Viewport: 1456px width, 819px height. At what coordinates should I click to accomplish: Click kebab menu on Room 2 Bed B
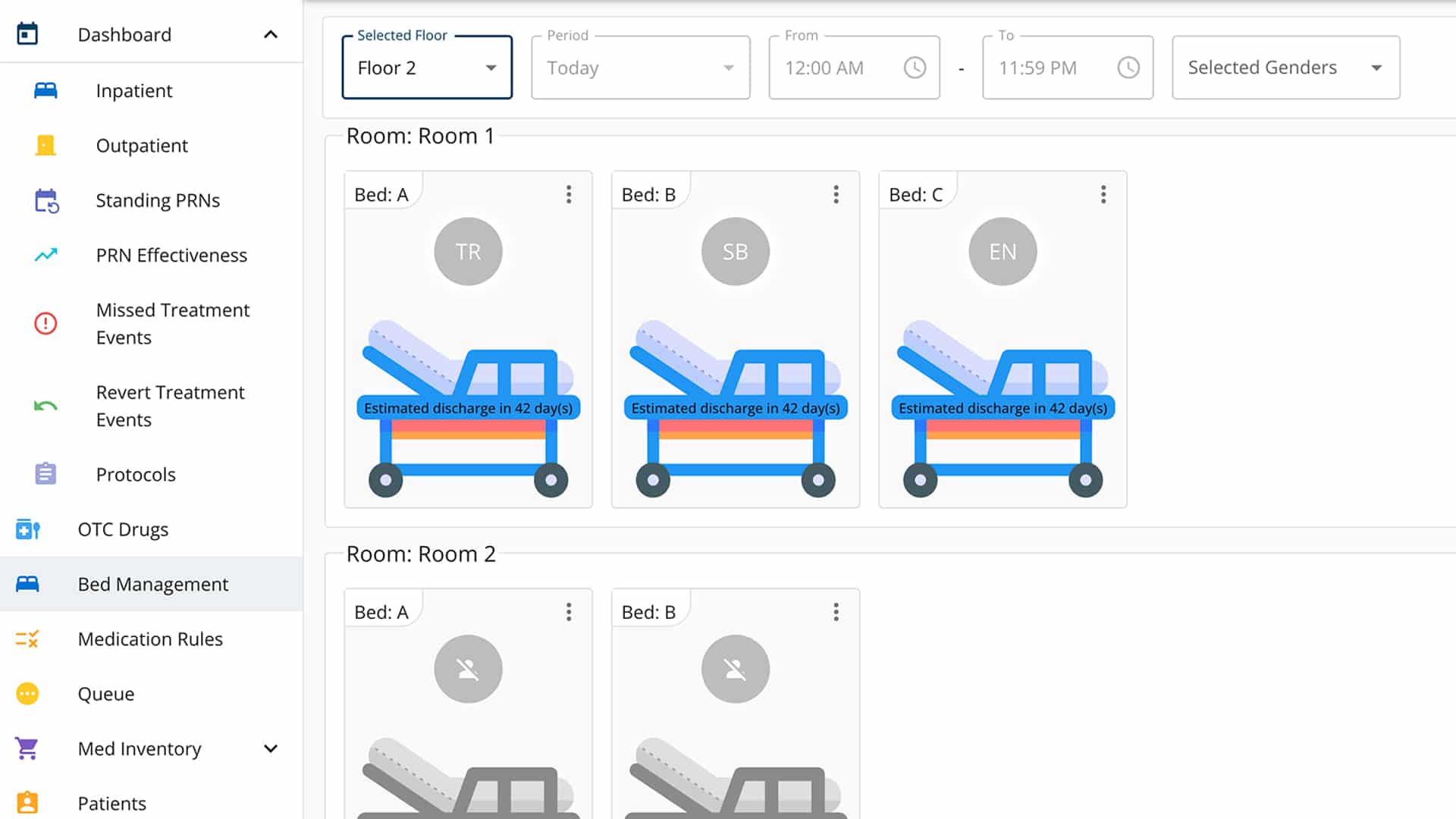coord(836,612)
